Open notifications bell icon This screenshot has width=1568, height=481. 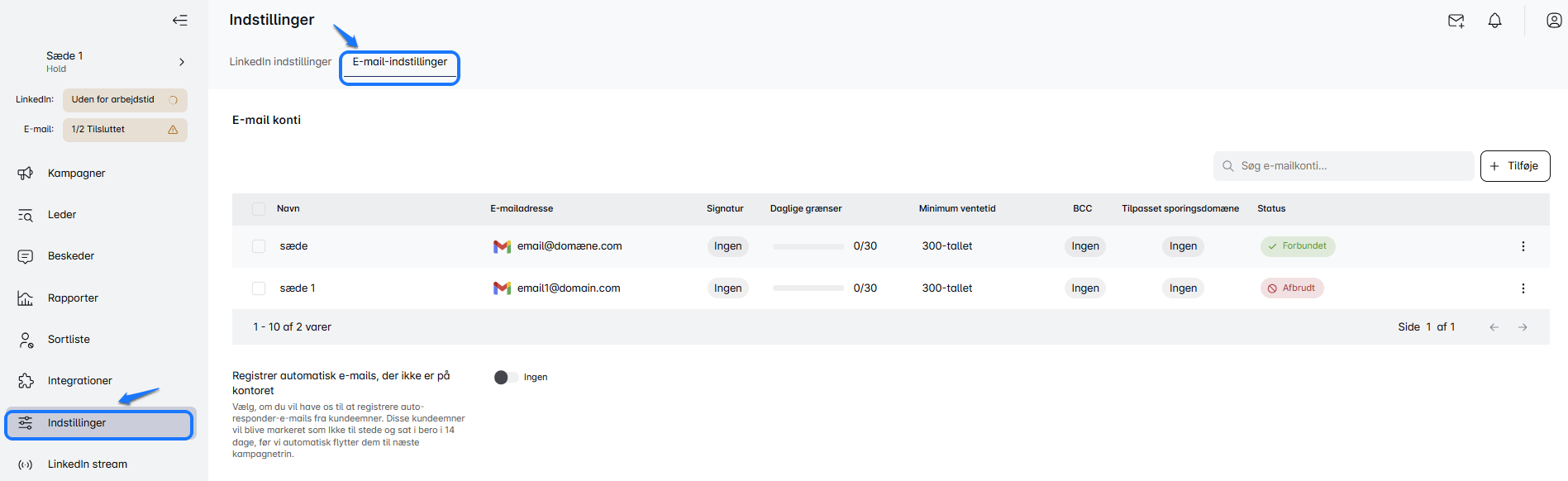click(1494, 21)
